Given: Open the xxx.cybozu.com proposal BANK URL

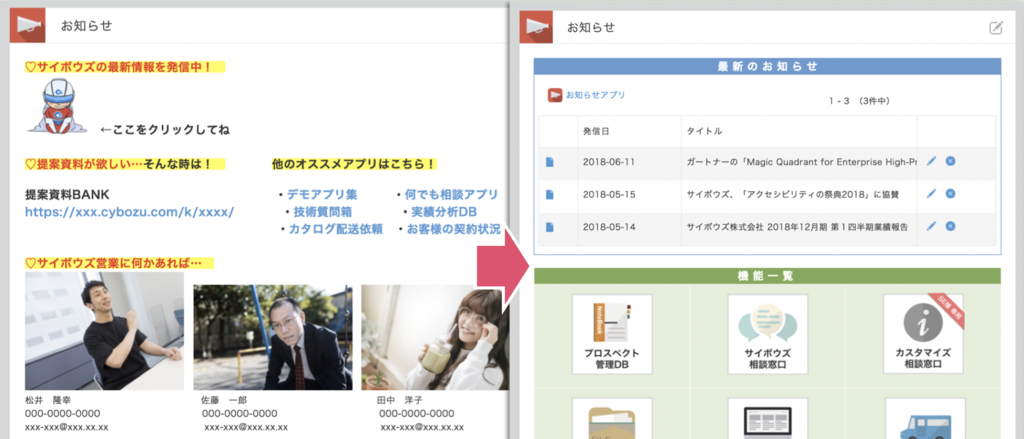Looking at the screenshot, I should [x=129, y=212].
